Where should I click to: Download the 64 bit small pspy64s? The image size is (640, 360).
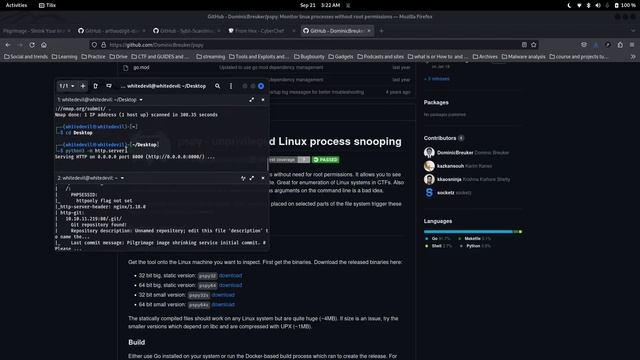pyautogui.click(x=223, y=304)
